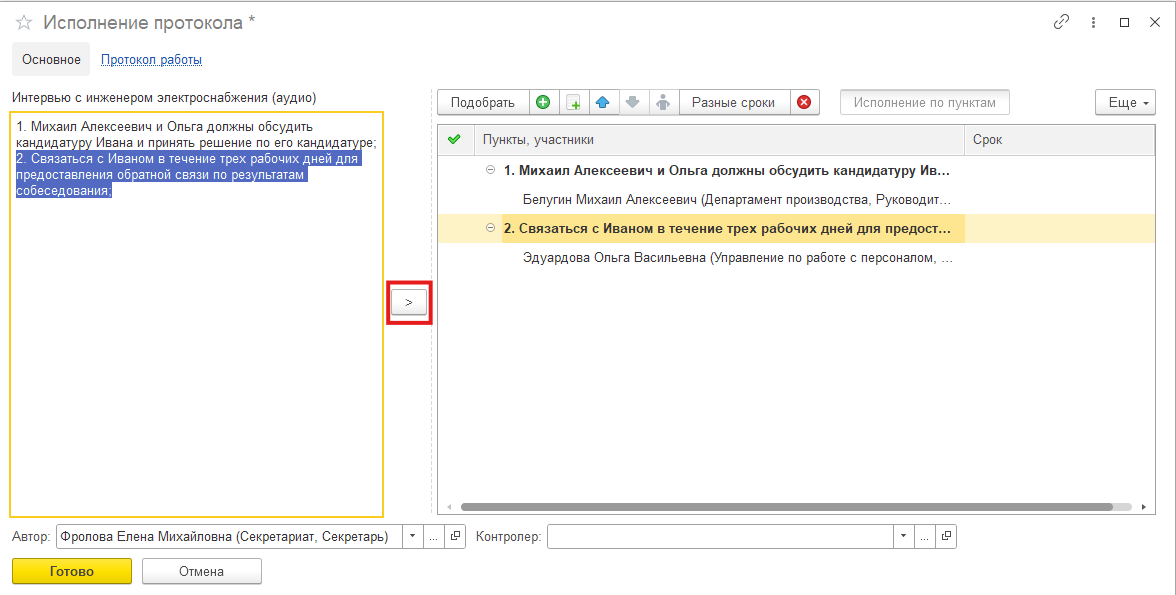Screen dimensions: 1176x595
Task: Click the yellow Готово button
Action: (x=72, y=571)
